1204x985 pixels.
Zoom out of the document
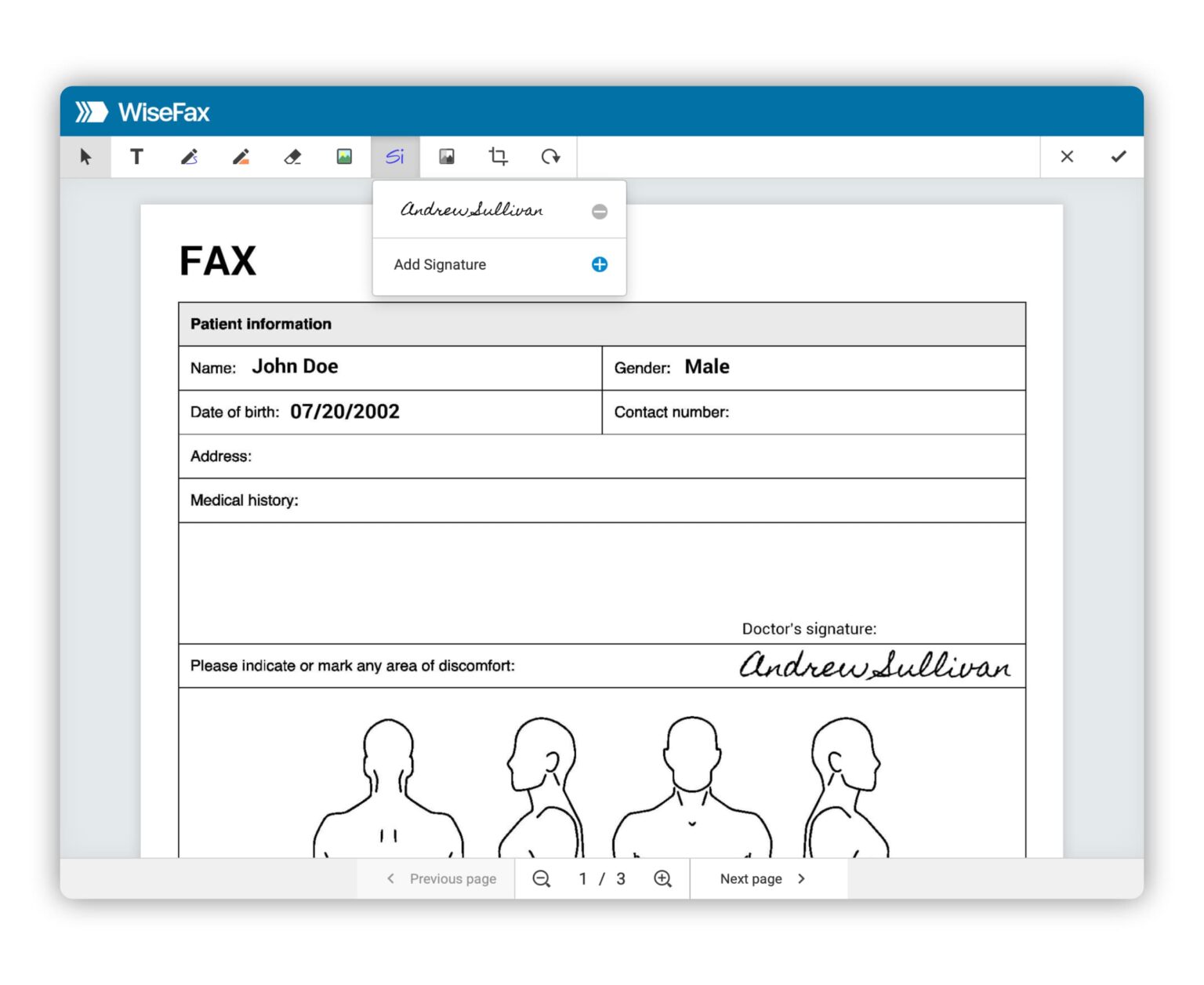pyautogui.click(x=541, y=879)
